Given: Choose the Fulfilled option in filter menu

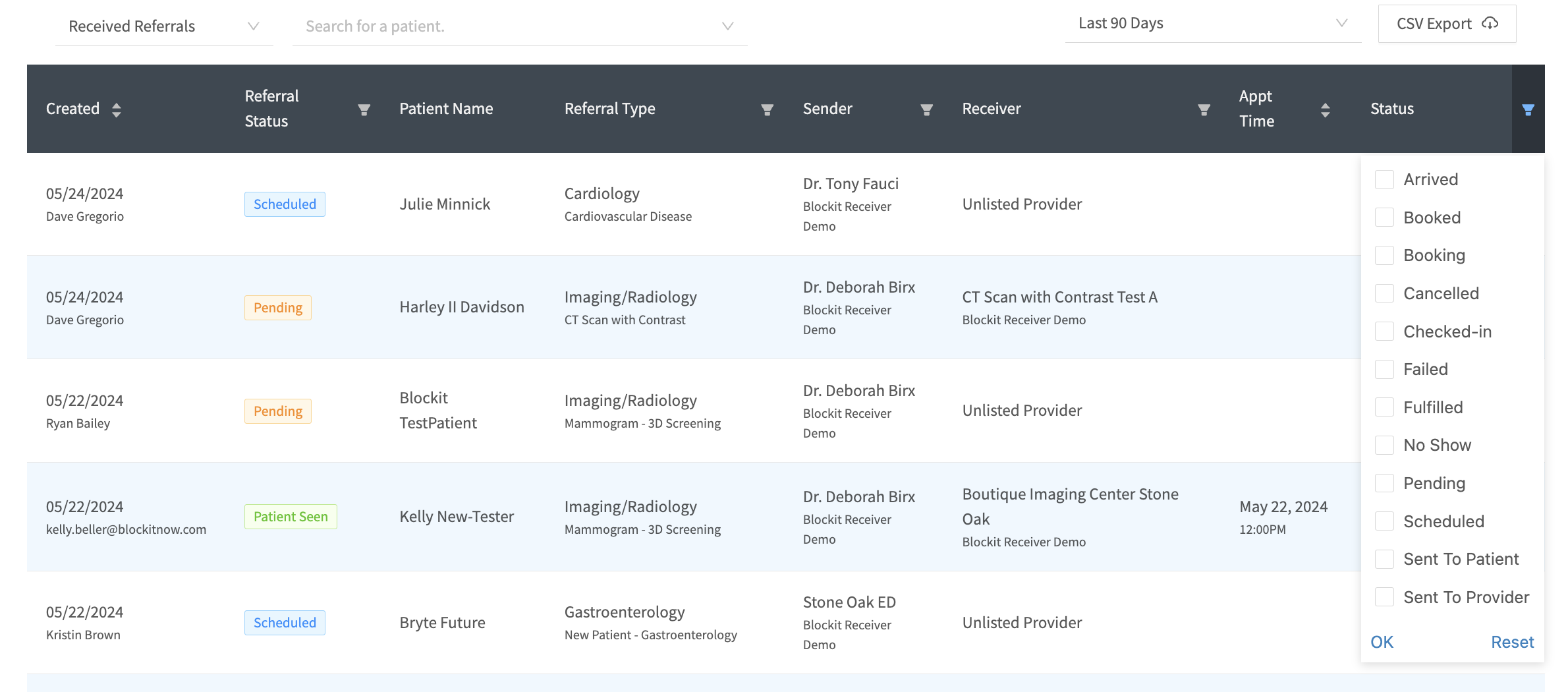Looking at the screenshot, I should pos(1432,408).
